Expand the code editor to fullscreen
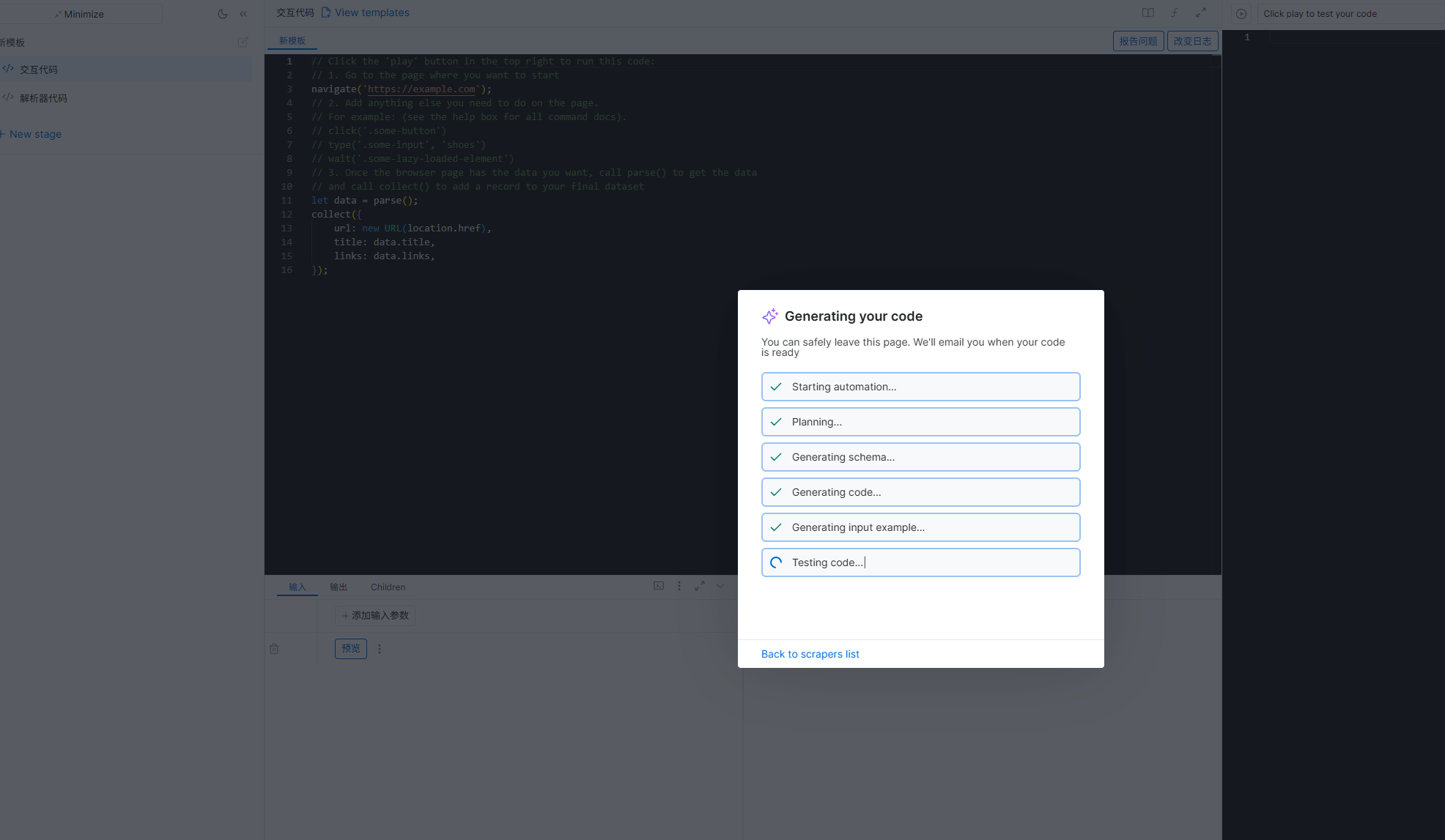 click(x=1201, y=13)
